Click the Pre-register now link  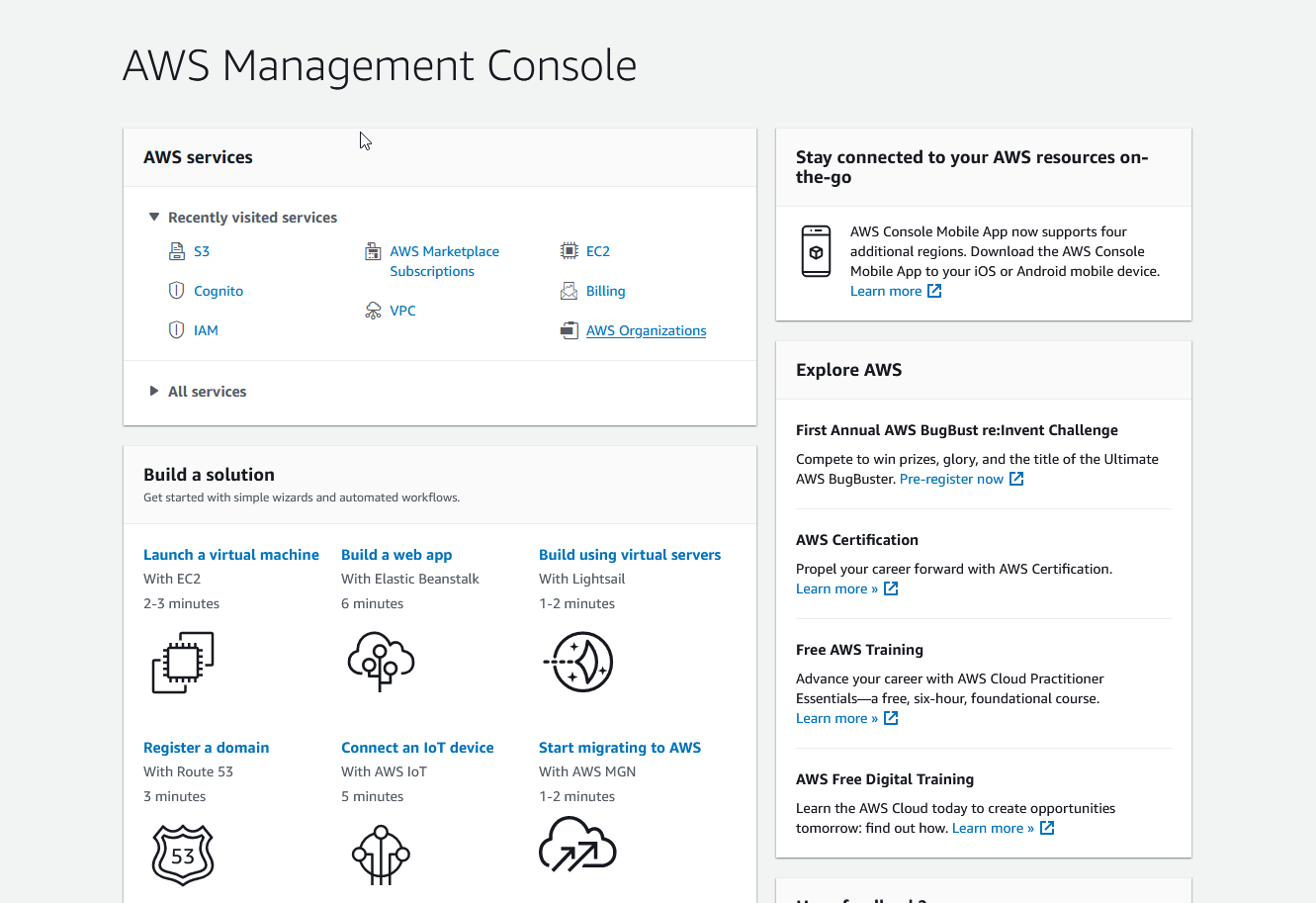(952, 479)
